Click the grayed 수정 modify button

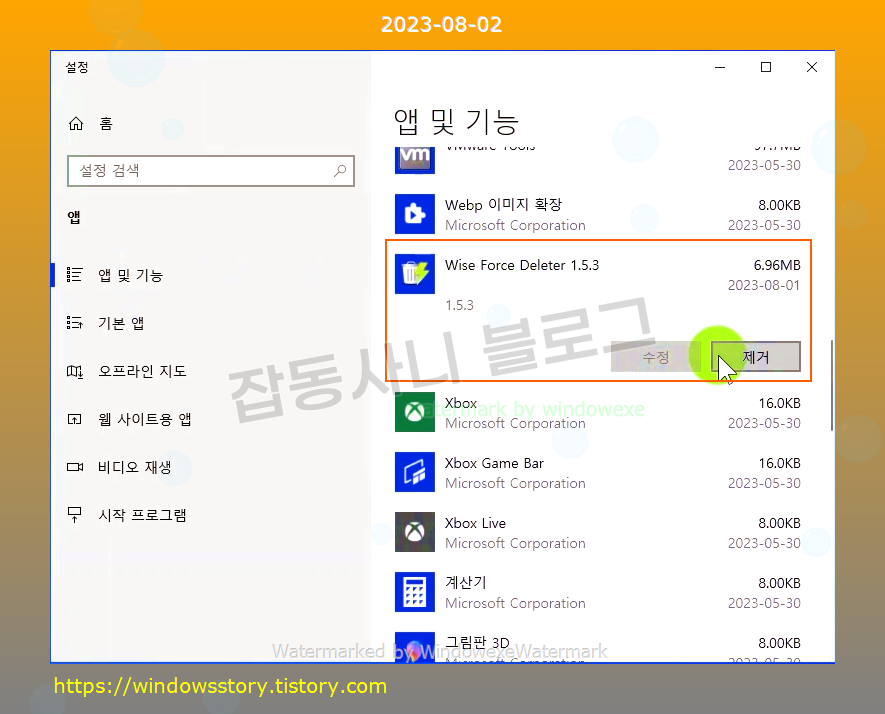[x=655, y=357]
